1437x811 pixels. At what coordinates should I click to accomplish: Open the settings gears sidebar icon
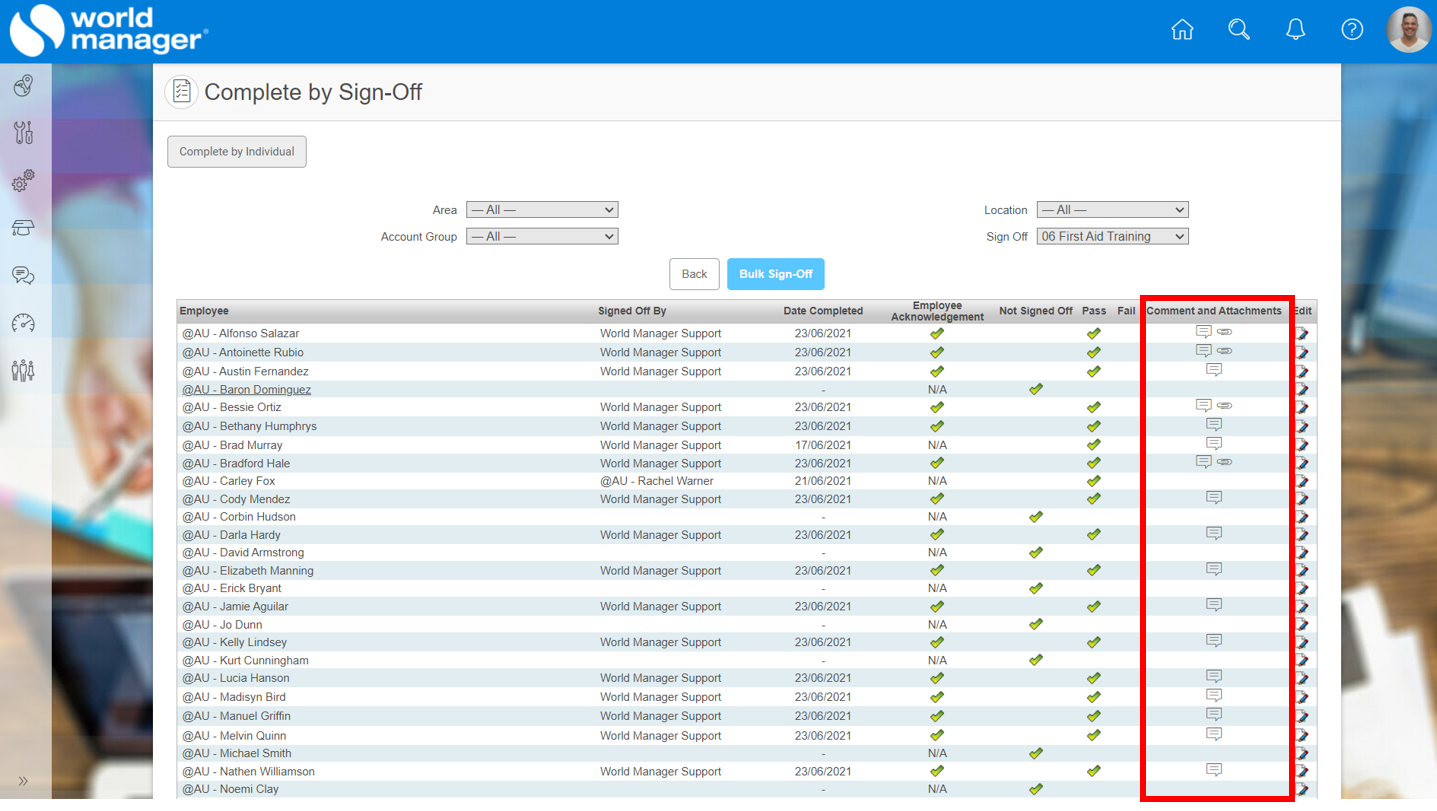(x=23, y=180)
